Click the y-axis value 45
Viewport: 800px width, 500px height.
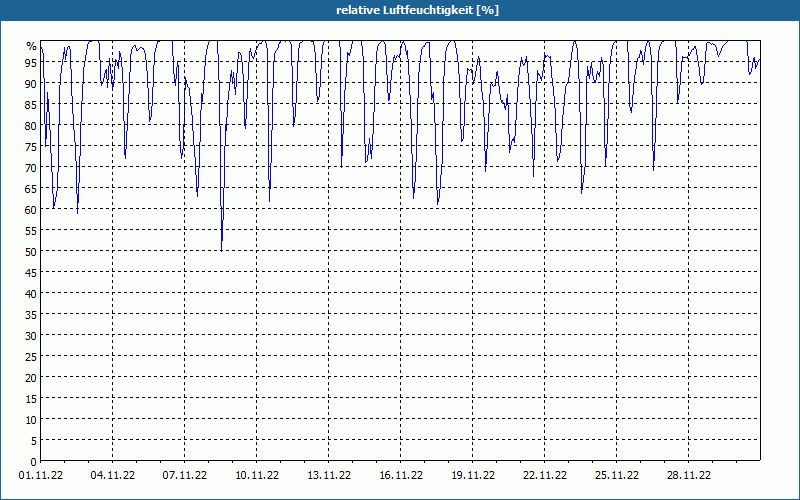click(31, 273)
